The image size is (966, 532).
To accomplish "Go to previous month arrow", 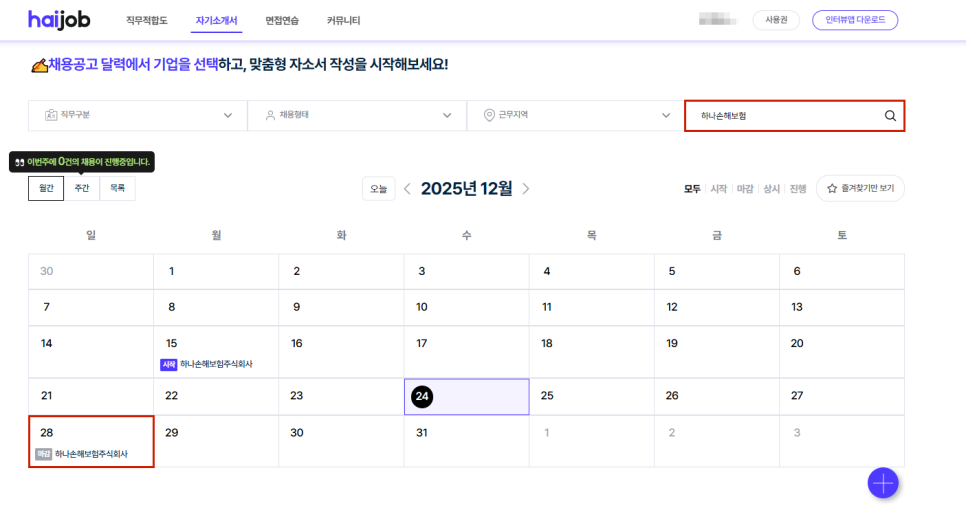I will tap(407, 189).
